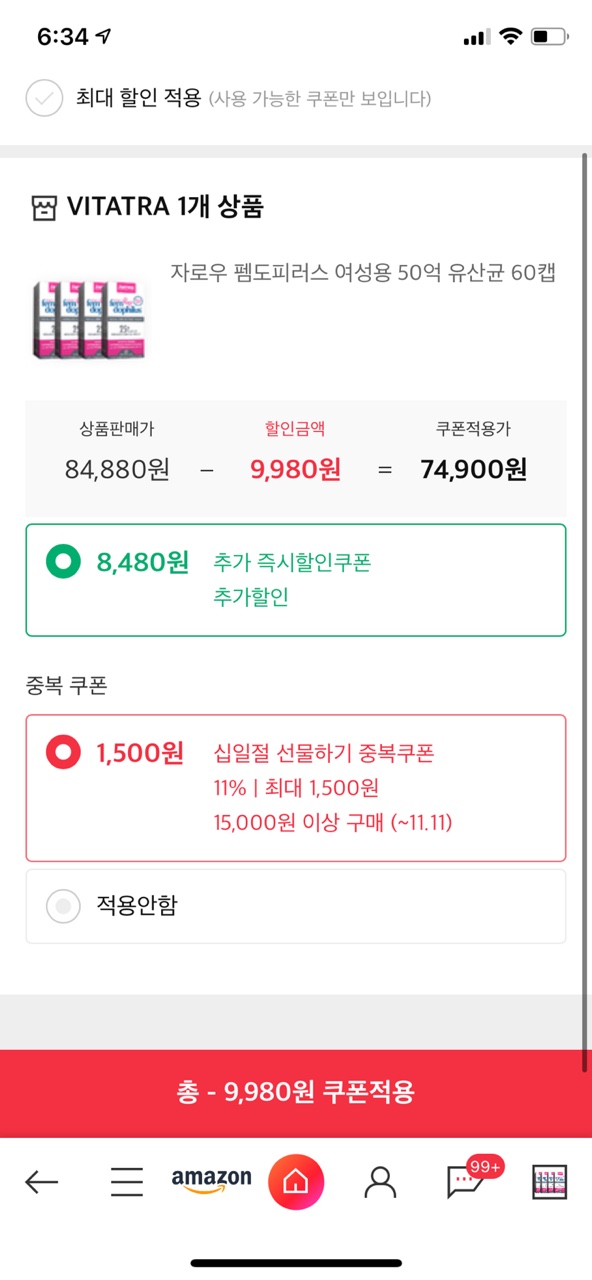The height and width of the screenshot is (1280, 592).
Task: Open recently viewed product thumbnail icon
Action: (549, 1183)
